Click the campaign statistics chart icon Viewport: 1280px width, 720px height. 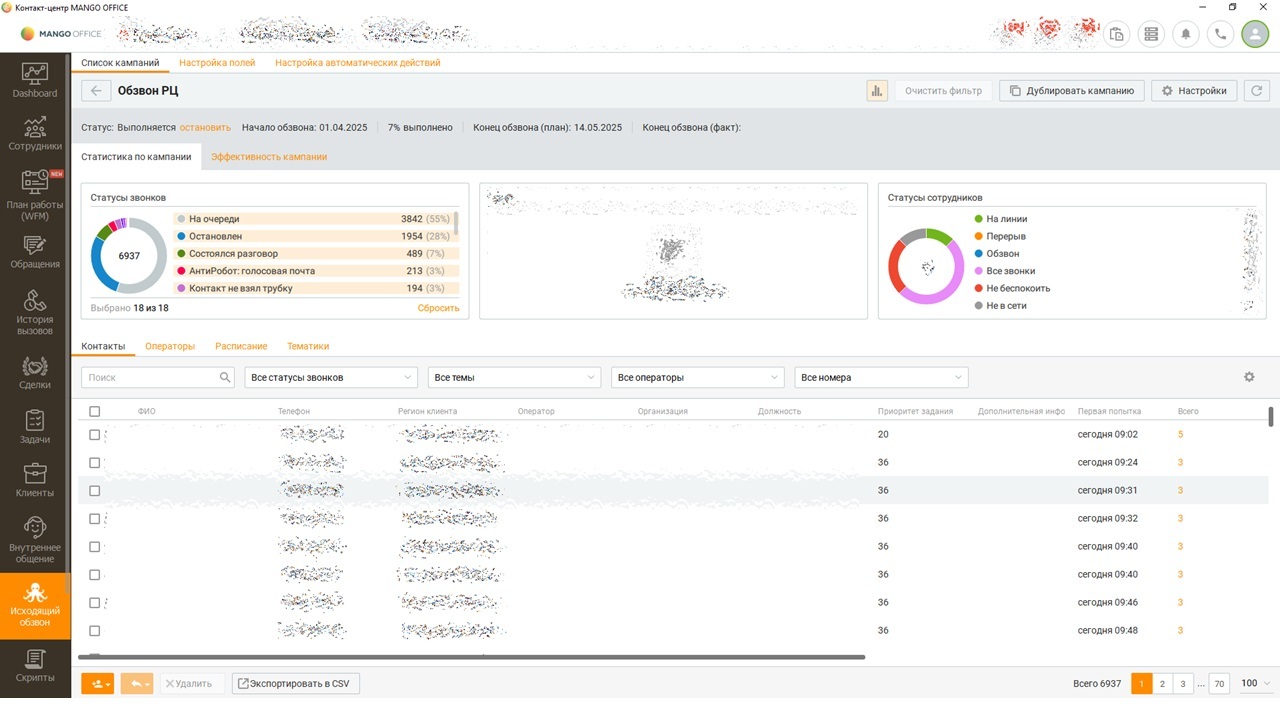pyautogui.click(x=877, y=91)
